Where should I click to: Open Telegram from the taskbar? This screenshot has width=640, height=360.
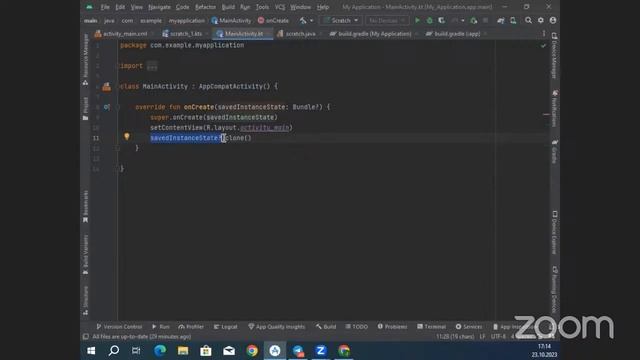(x=298, y=351)
